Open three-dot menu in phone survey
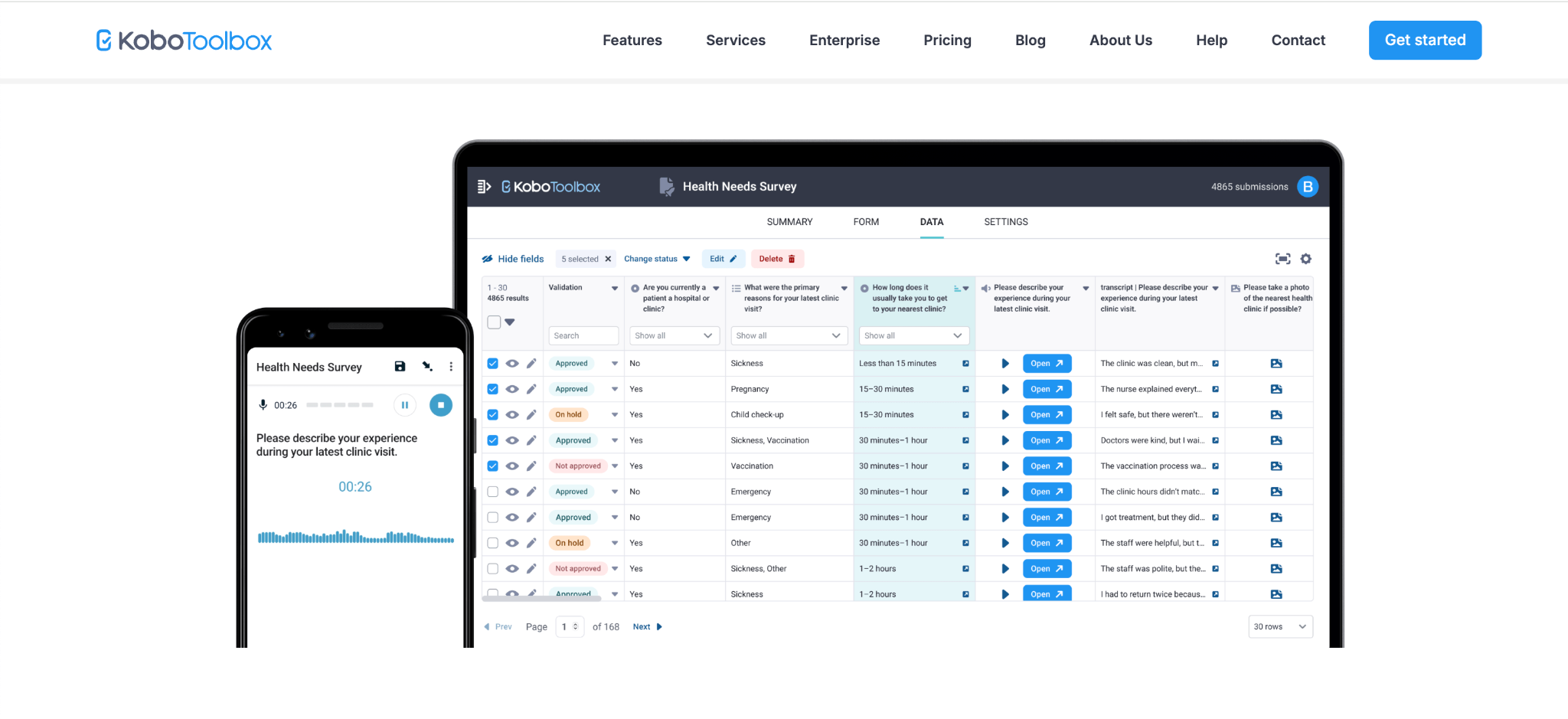The image size is (1568, 719). coord(451,367)
